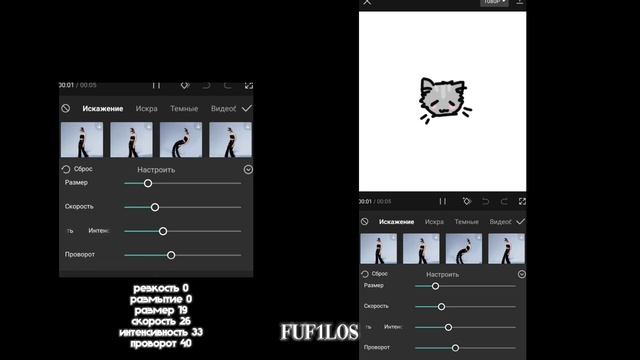
Task: Click Интенс slider handle in right phone
Action: 448,327
